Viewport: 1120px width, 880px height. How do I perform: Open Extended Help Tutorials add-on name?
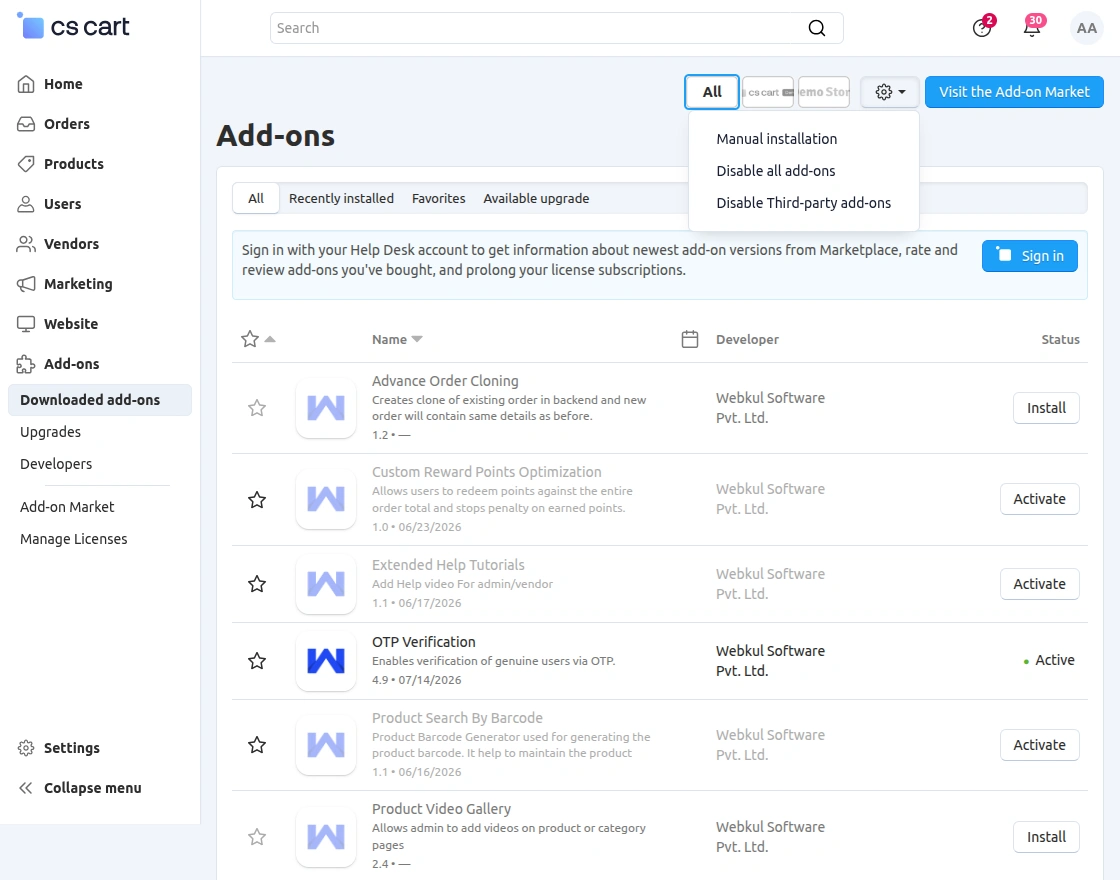(x=448, y=565)
